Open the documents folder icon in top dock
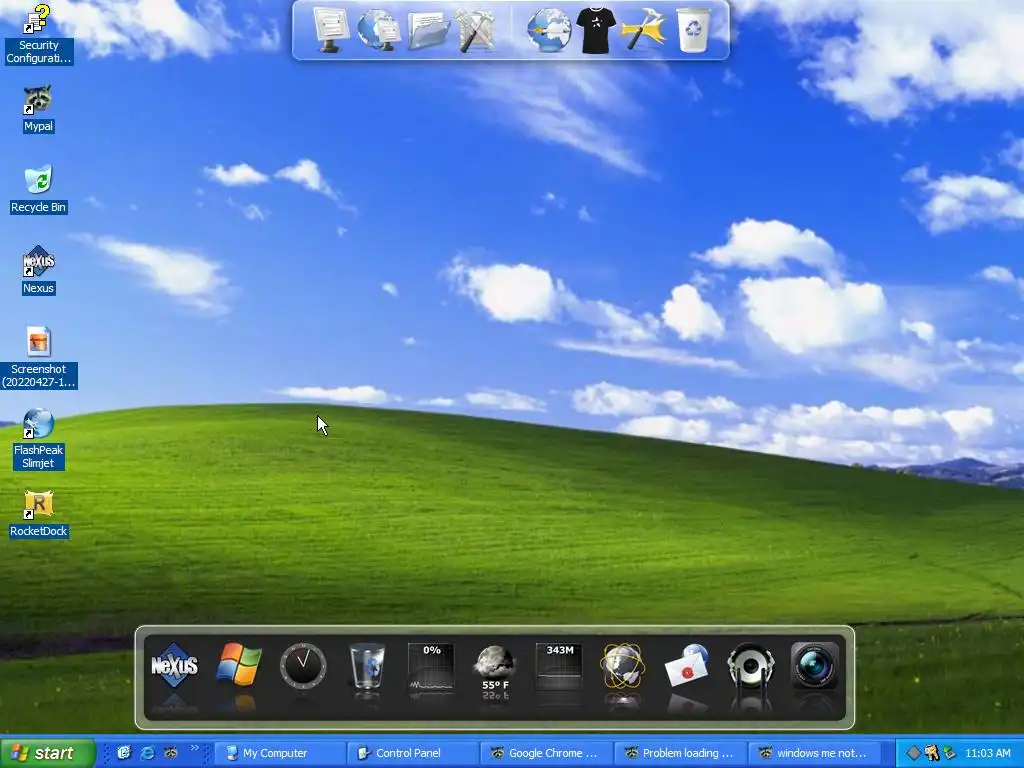The height and width of the screenshot is (768, 1024). point(428,29)
